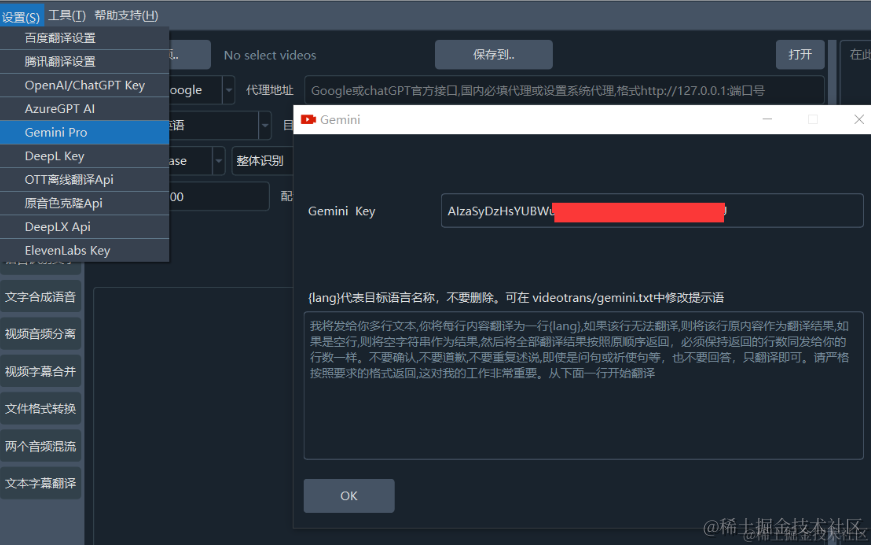This screenshot has width=871, height=545.
Task: Click the OK button
Action: click(x=349, y=496)
